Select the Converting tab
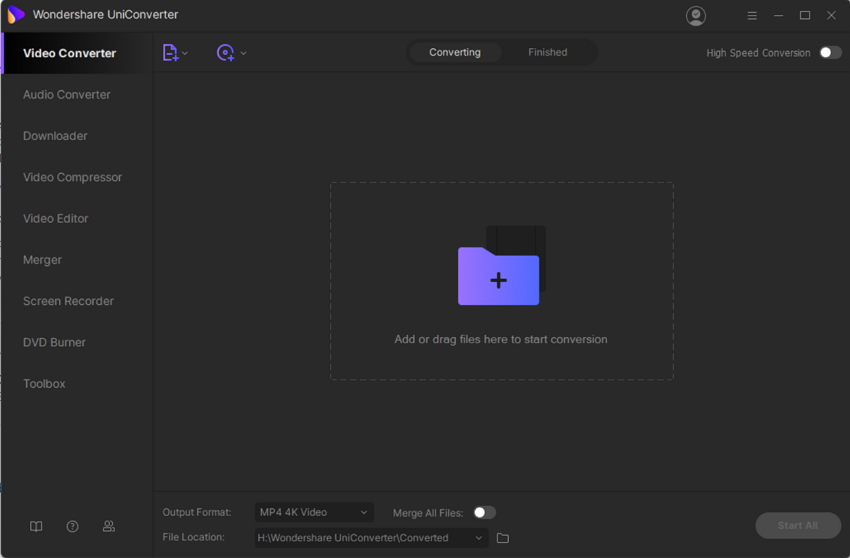 coord(455,52)
